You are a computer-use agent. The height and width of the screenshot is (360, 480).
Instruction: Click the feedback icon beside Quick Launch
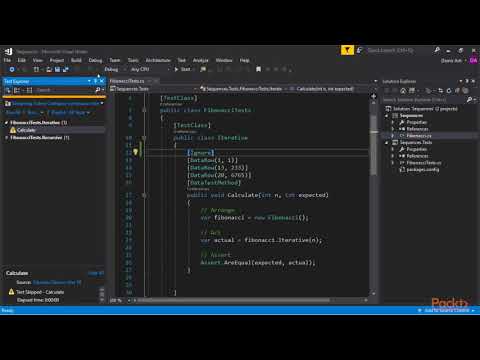tap(359, 51)
